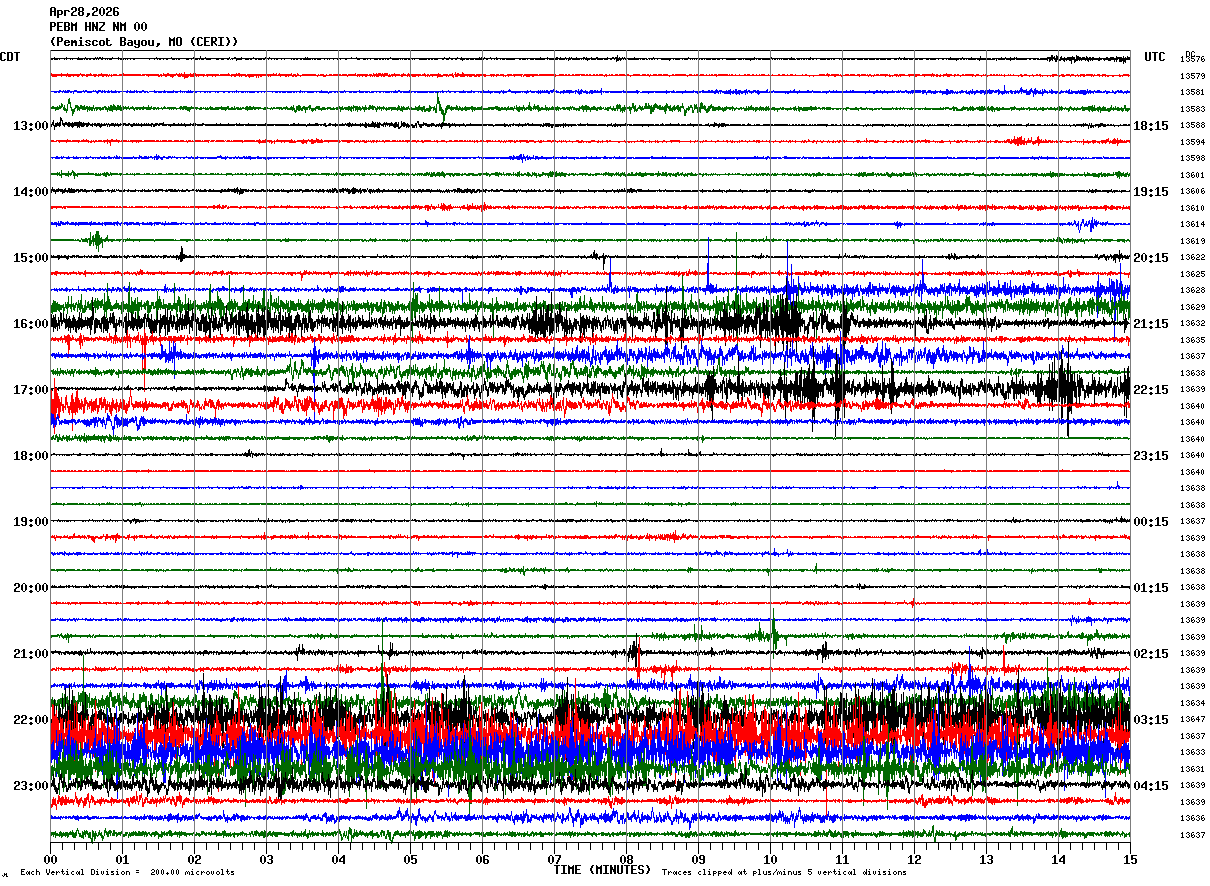Screen dimensions: 1210x886
Task: Click the date label Apr28,2026
Action: (x=84, y=12)
